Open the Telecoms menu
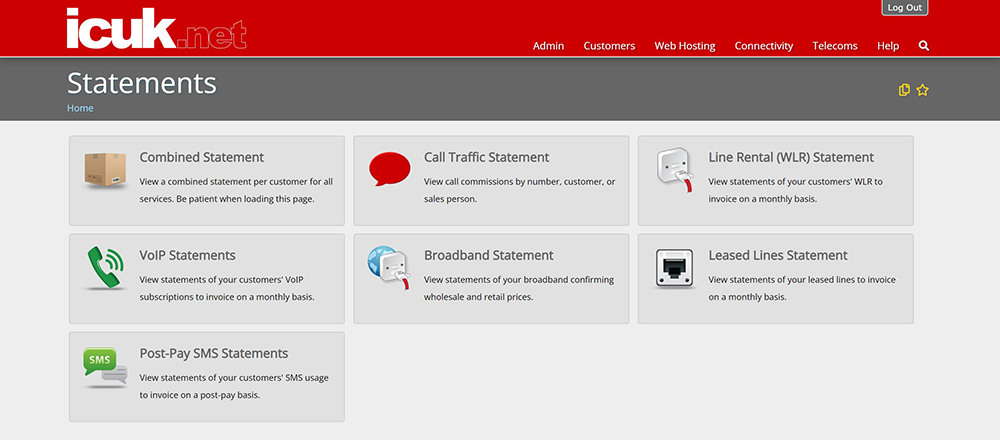This screenshot has width=1000, height=440. (x=835, y=46)
